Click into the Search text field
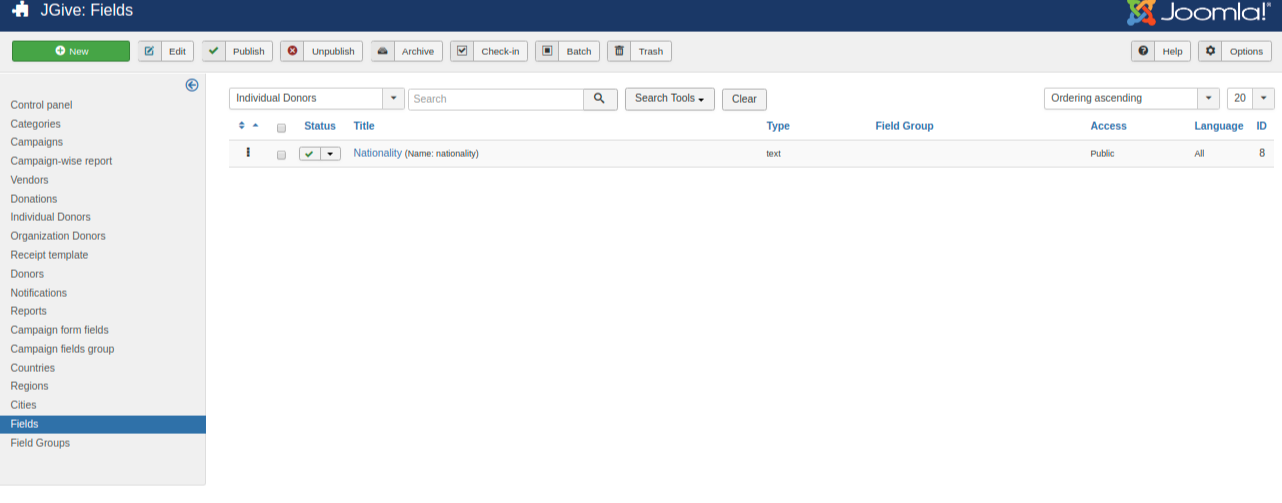Image resolution: width=1282 pixels, height=503 pixels. coord(495,99)
